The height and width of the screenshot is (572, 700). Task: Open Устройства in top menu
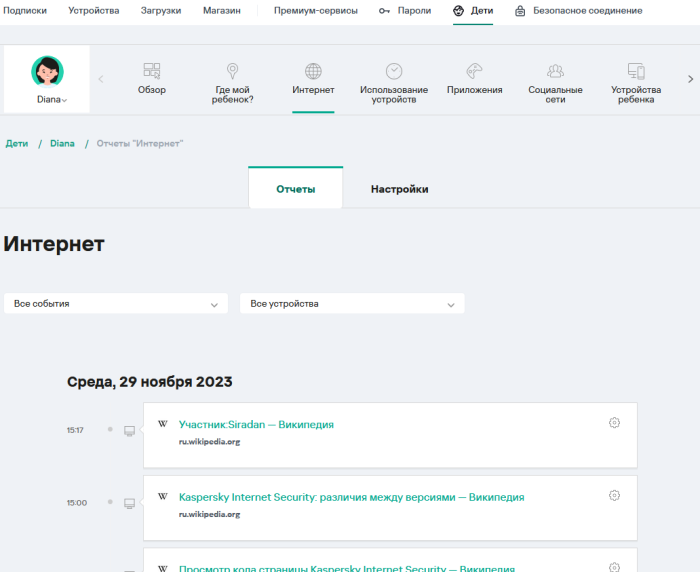coord(94,11)
